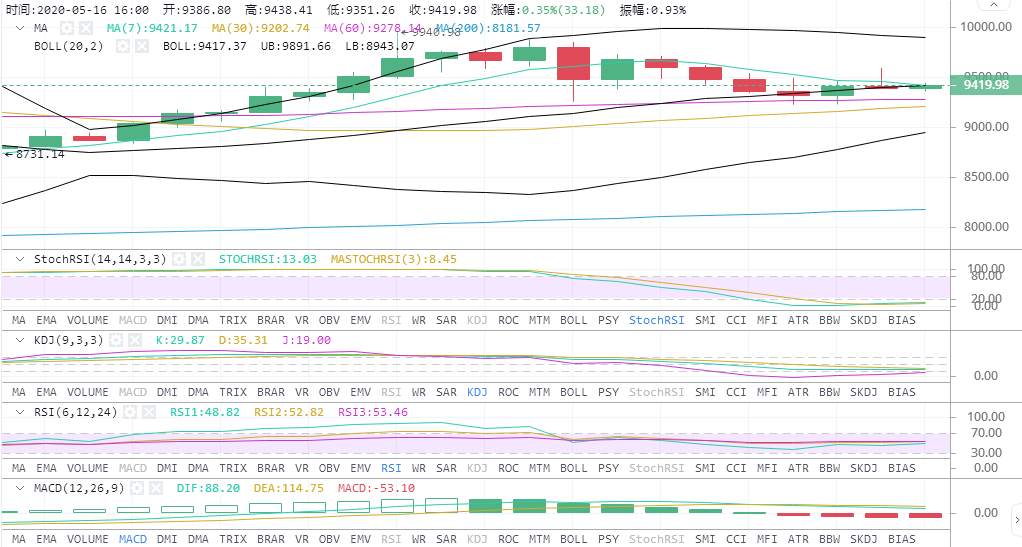Click the up-chevron button at top right
The width and height of the screenshot is (1022, 547).
pyautogui.click(x=994, y=5)
